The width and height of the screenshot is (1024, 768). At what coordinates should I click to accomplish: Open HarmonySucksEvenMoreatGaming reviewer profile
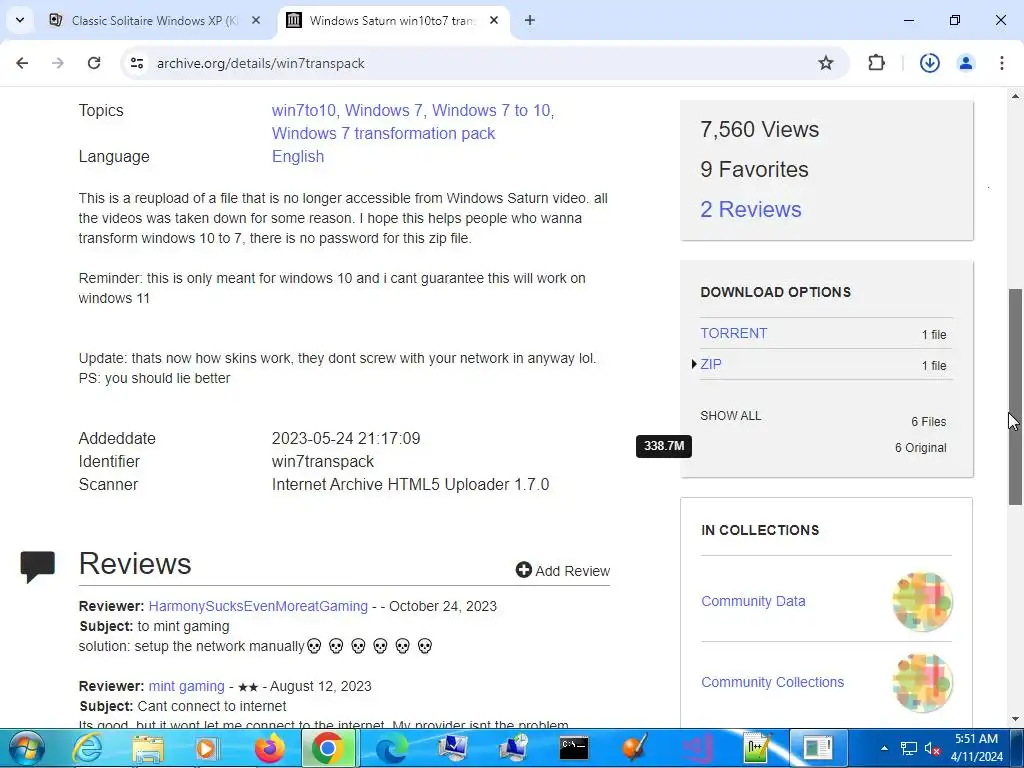coord(258,606)
